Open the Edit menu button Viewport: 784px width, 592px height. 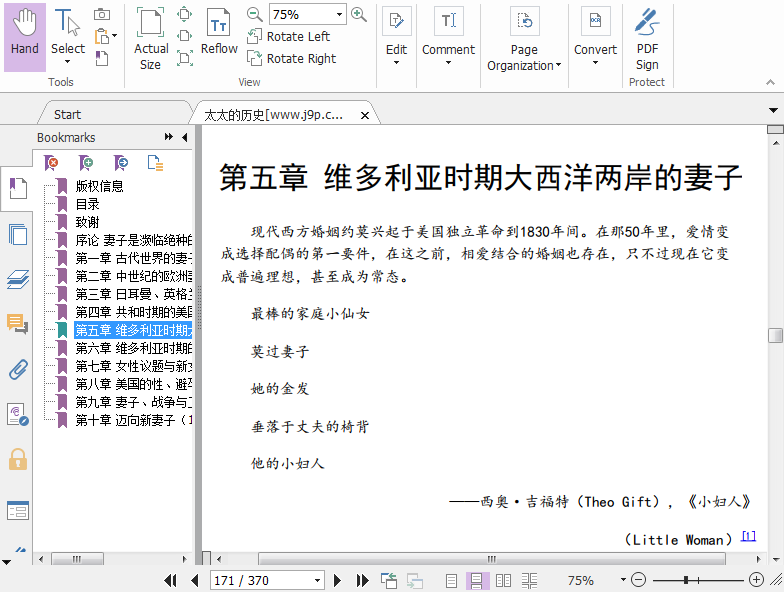click(x=396, y=36)
